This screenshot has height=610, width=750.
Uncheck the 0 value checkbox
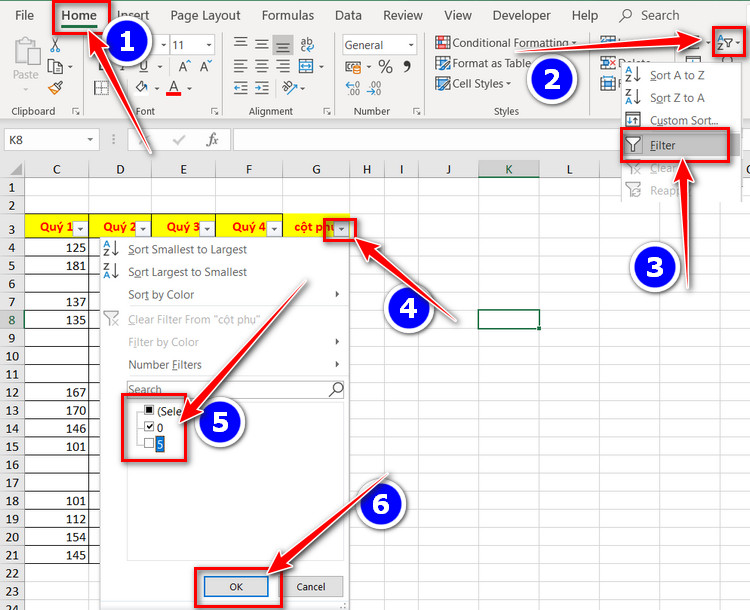[x=149, y=426]
